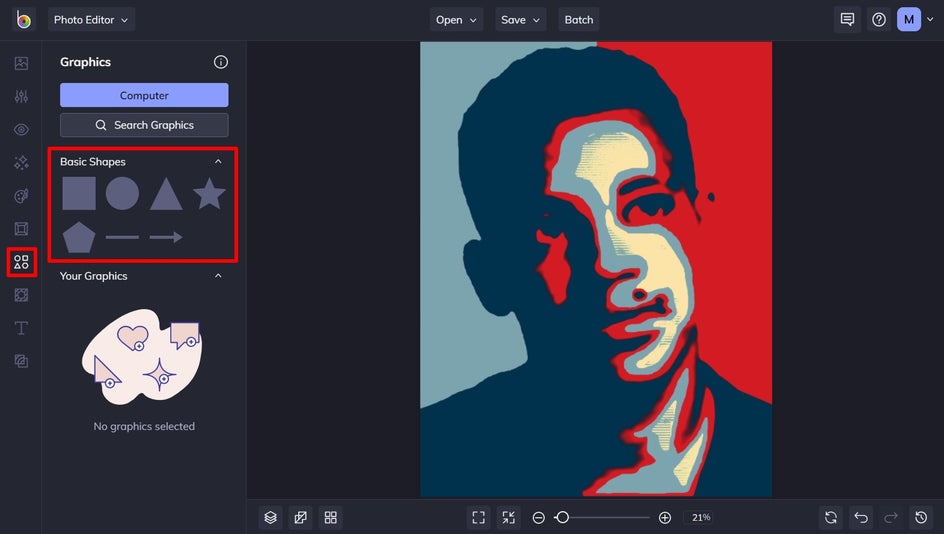This screenshot has height=534, width=944.
Task: Add the arrow line shape
Action: pos(166,237)
